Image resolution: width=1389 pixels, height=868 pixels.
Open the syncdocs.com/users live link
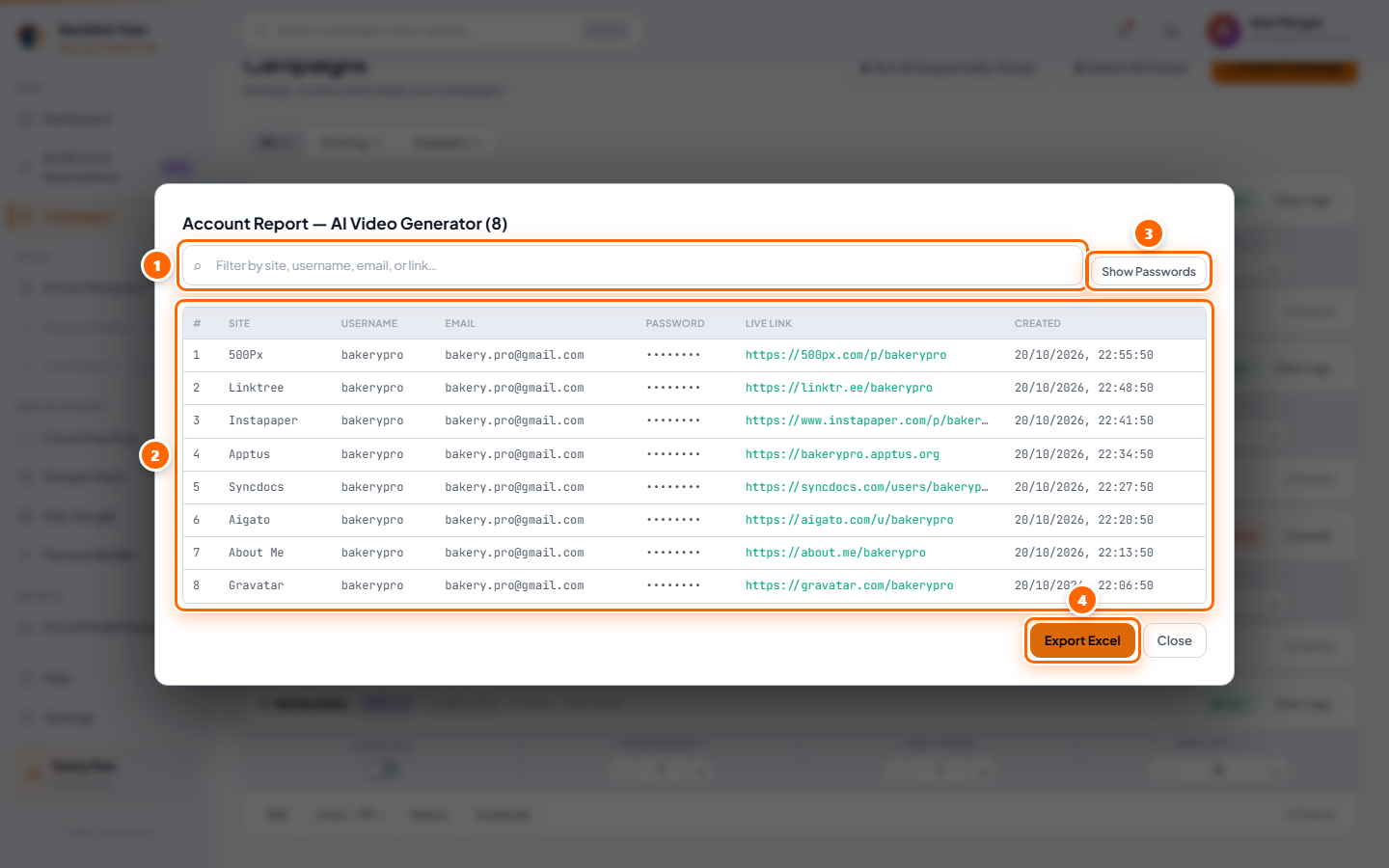pyautogui.click(x=866, y=487)
